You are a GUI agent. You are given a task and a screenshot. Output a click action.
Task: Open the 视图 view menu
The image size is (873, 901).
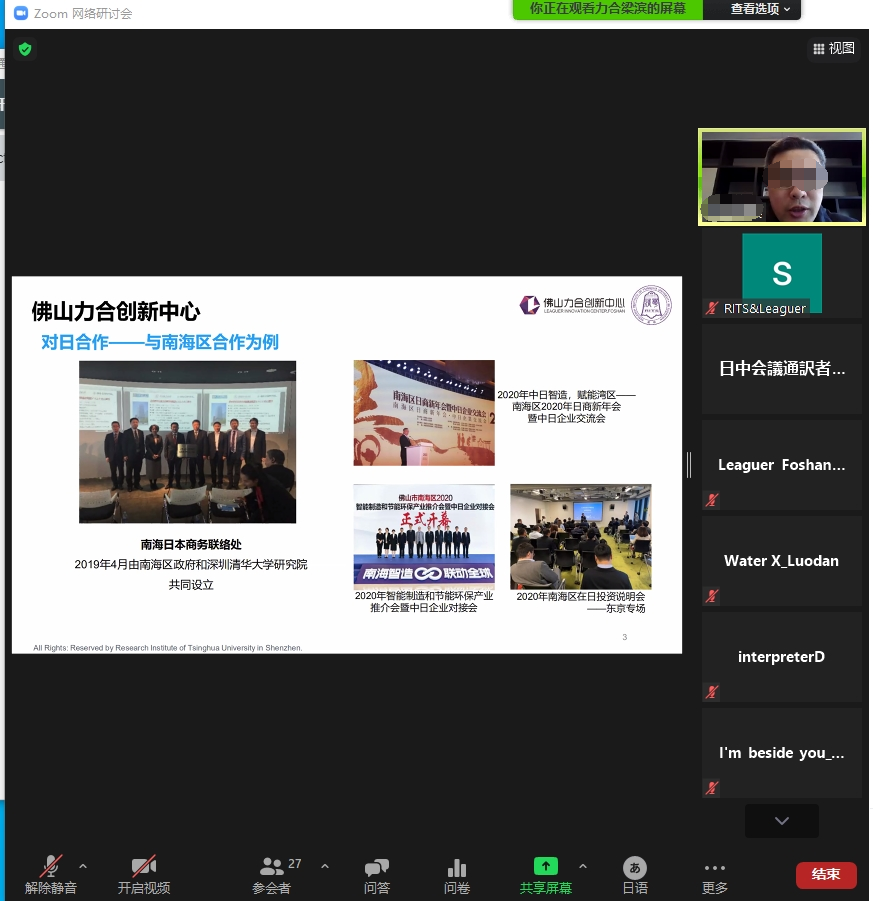coord(834,48)
